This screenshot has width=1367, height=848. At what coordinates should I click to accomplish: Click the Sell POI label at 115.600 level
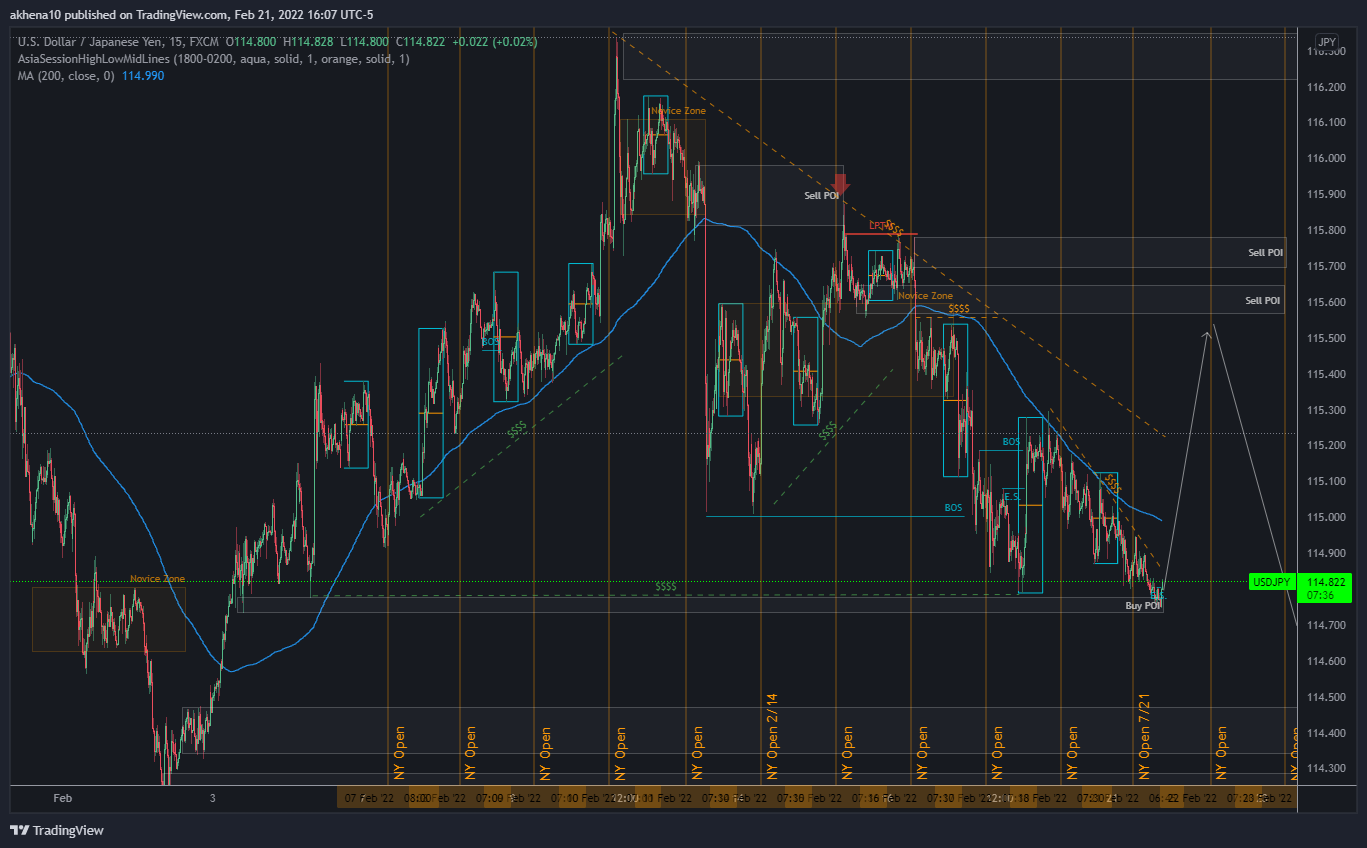click(1262, 300)
